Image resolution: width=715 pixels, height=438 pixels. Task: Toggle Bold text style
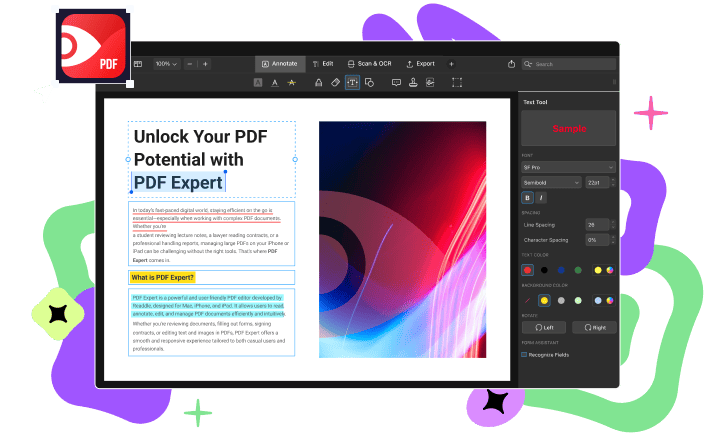pyautogui.click(x=527, y=198)
